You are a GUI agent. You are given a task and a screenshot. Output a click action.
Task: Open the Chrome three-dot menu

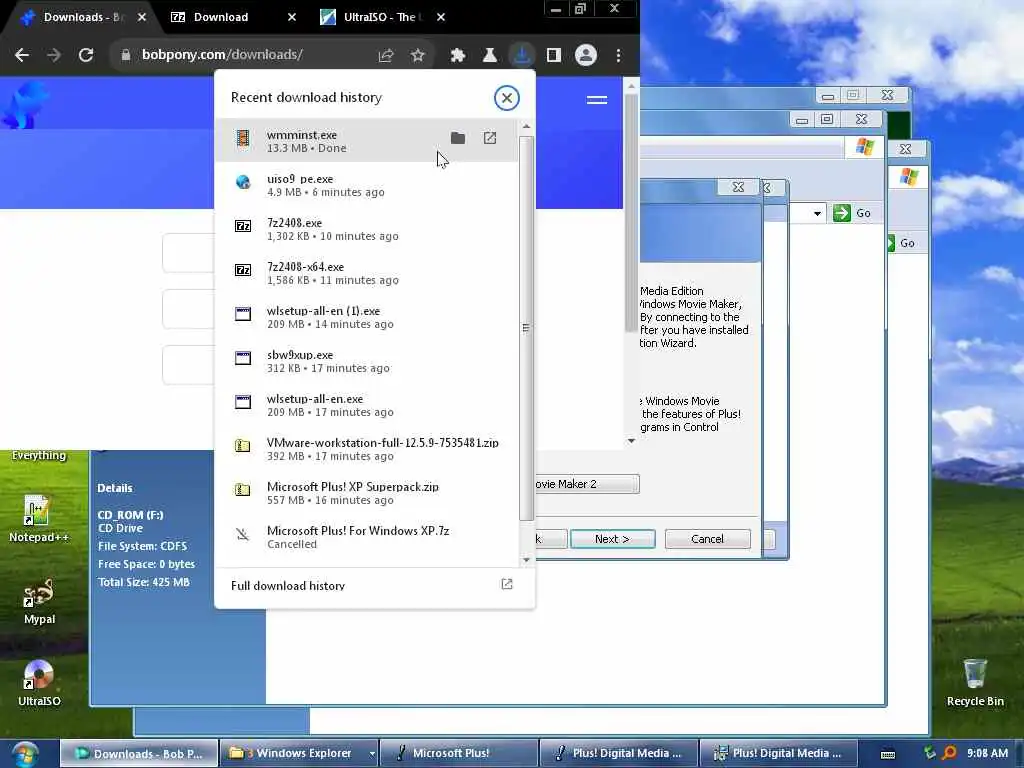[618, 56]
